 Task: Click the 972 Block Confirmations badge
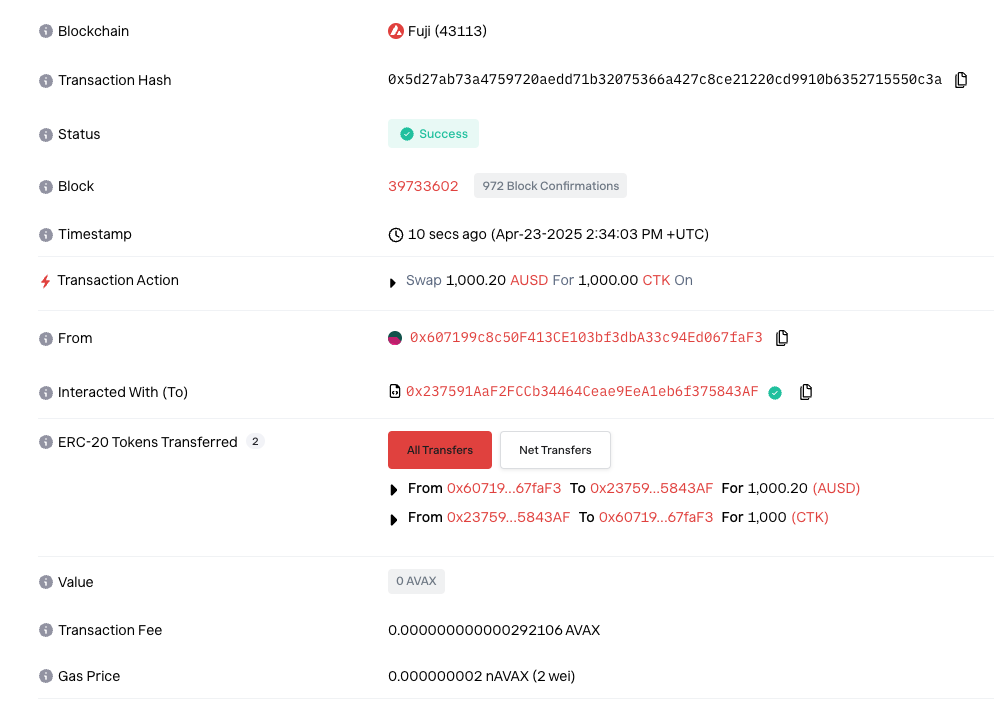(549, 185)
